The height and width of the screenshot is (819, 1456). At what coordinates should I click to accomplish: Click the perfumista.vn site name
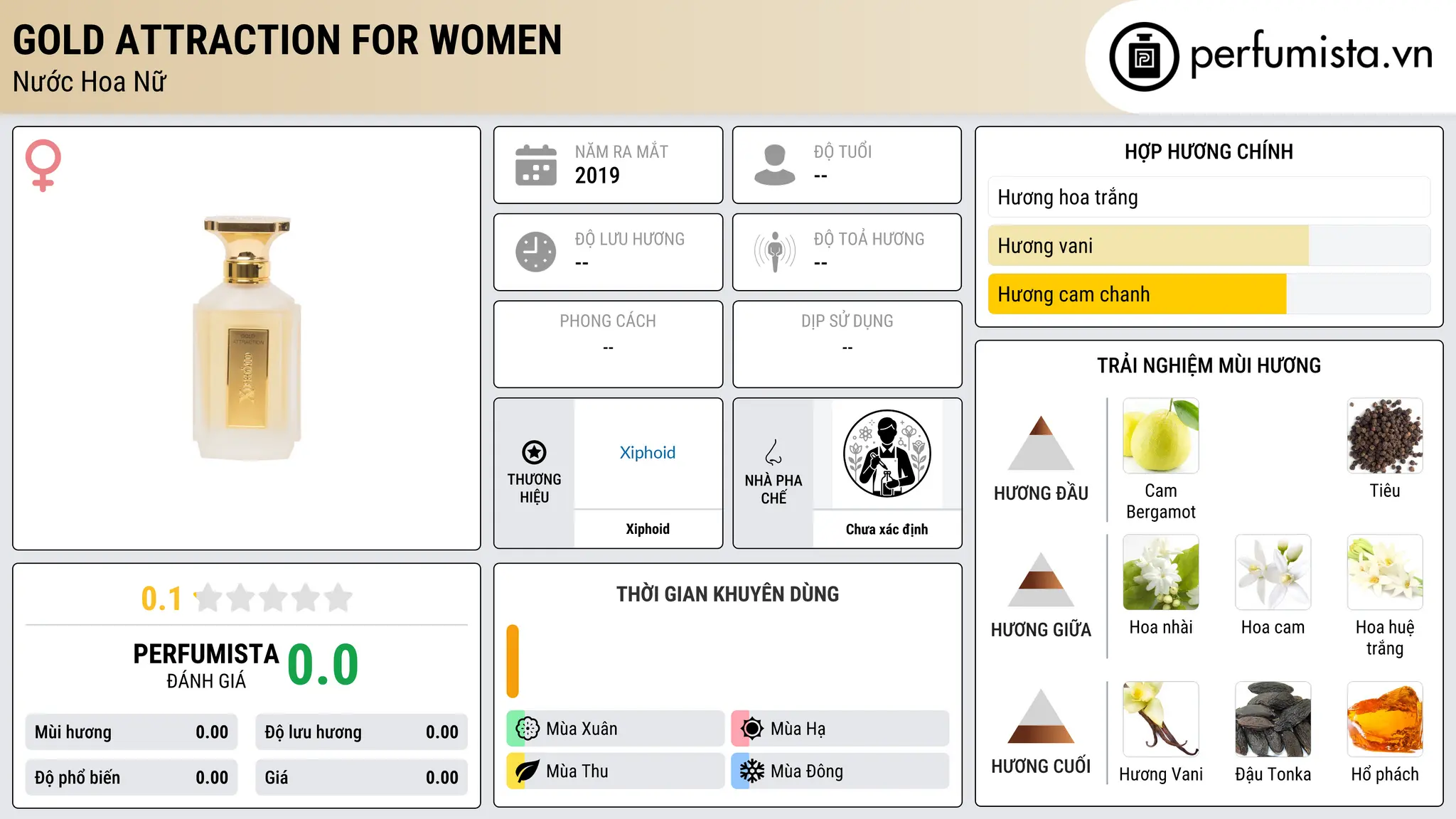(x=1311, y=55)
